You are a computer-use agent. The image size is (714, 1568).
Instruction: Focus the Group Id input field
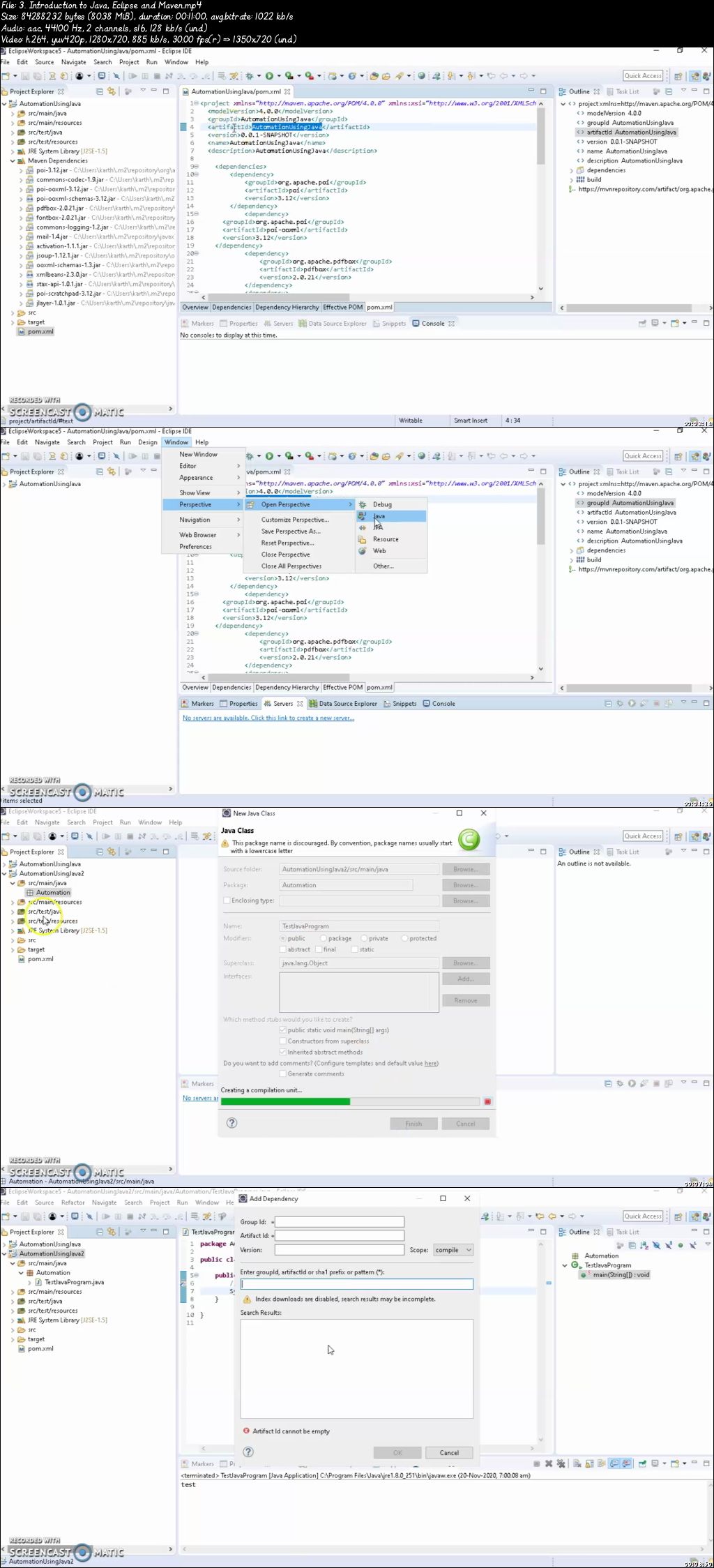(x=340, y=1222)
